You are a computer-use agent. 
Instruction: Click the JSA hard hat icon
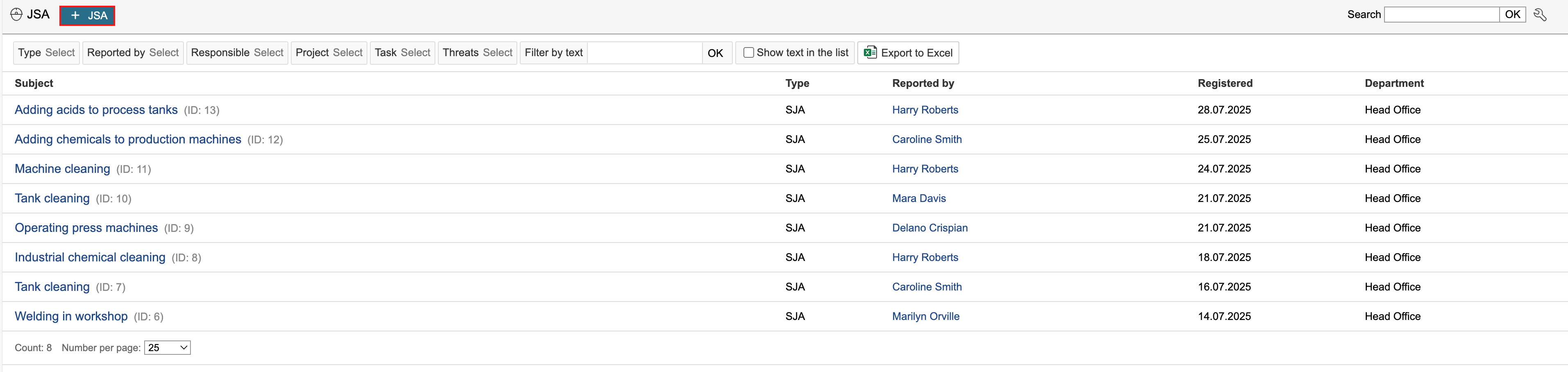16,15
